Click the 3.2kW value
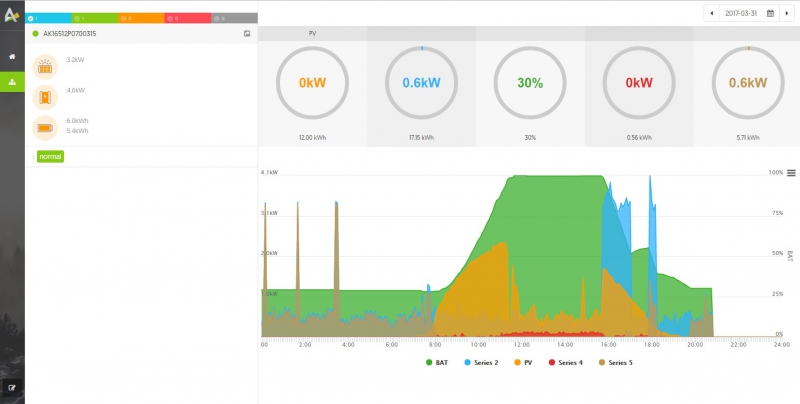Viewport: 800px width, 404px height. click(x=75, y=60)
